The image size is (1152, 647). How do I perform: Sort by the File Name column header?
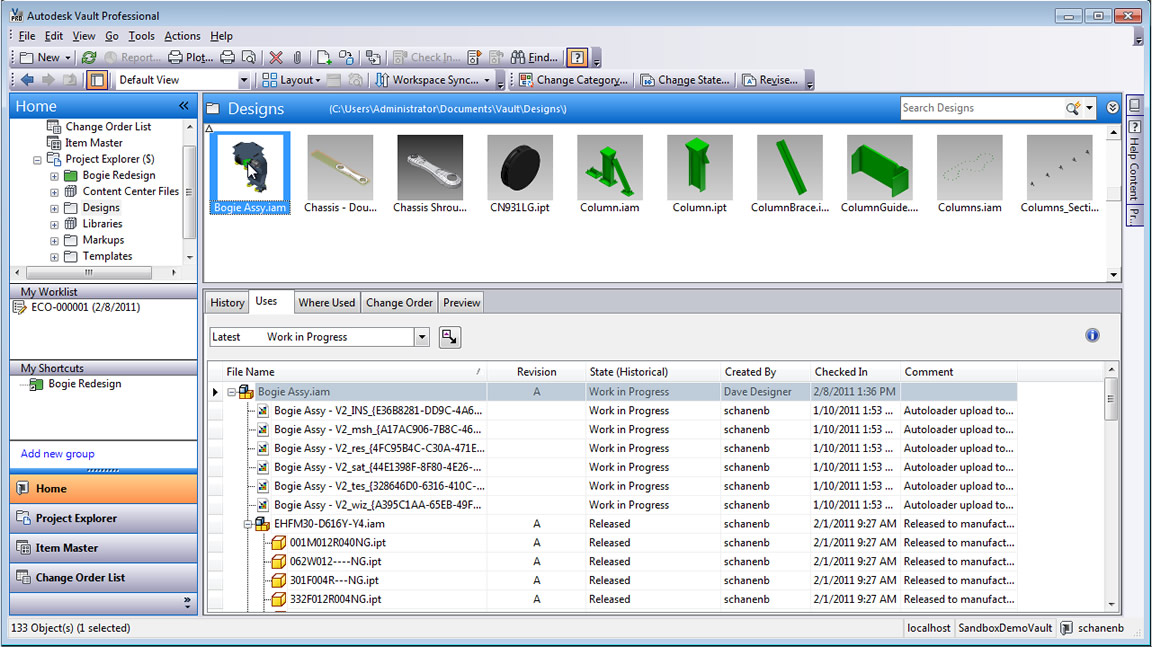(x=354, y=372)
